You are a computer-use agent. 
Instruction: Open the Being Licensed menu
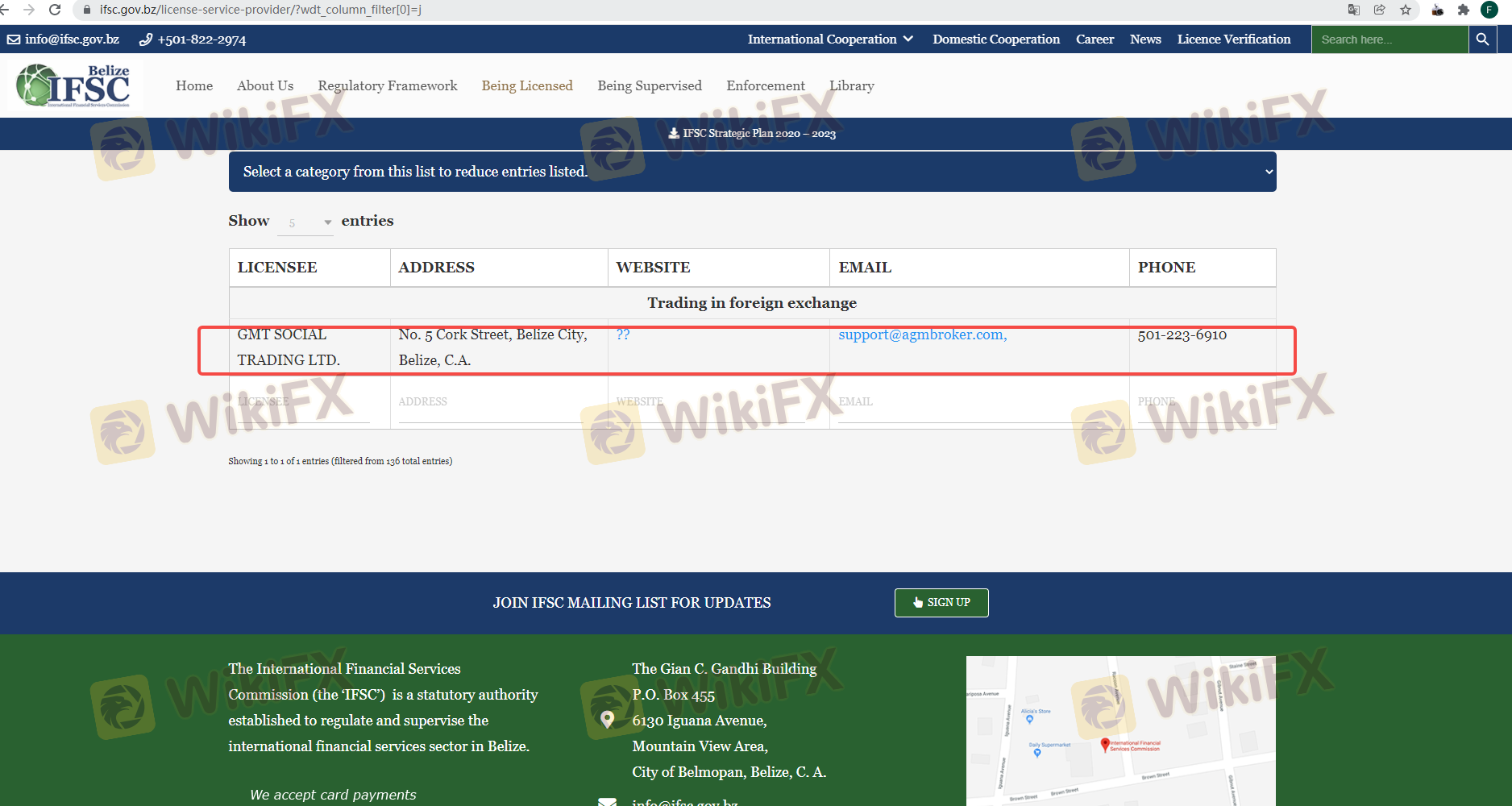tap(527, 85)
